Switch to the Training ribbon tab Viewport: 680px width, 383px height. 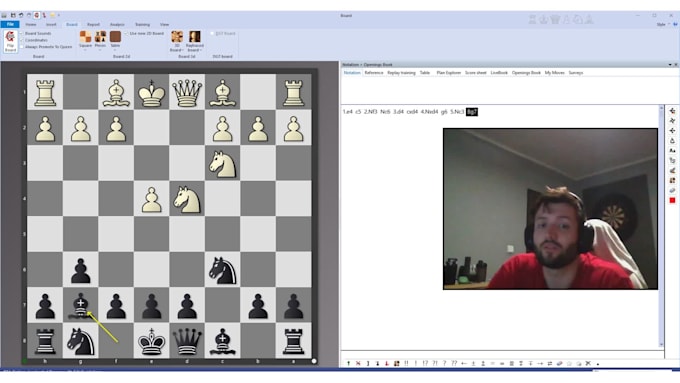[x=142, y=25]
